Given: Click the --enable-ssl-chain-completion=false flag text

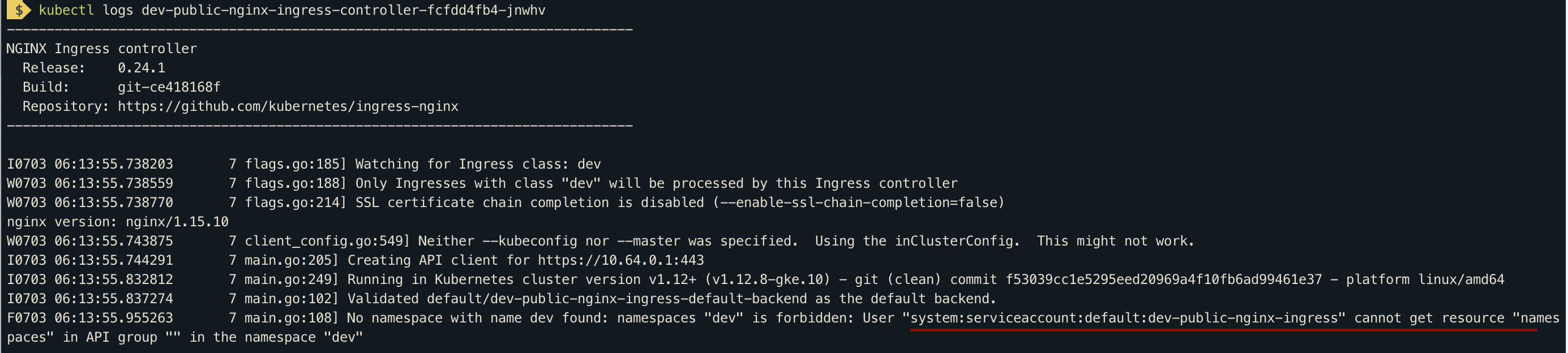Looking at the screenshot, I should [858, 203].
